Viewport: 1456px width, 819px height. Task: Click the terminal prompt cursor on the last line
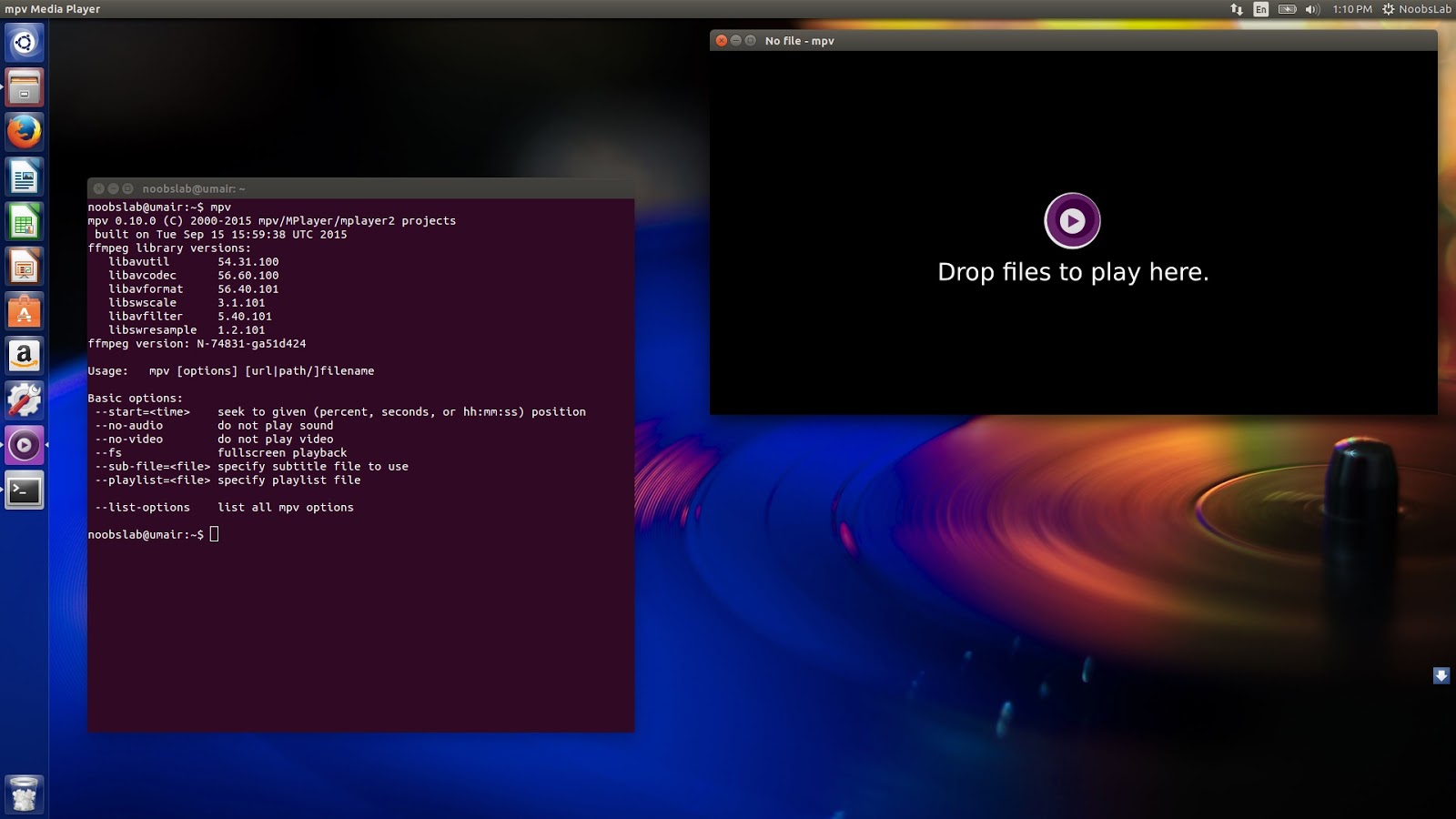215,534
